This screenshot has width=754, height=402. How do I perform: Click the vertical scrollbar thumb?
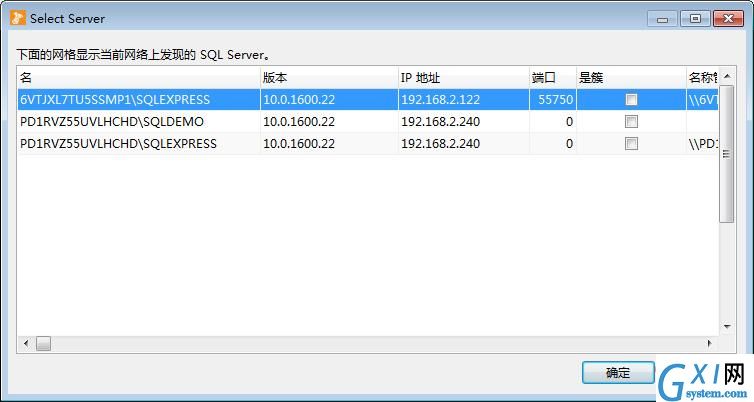pos(727,154)
